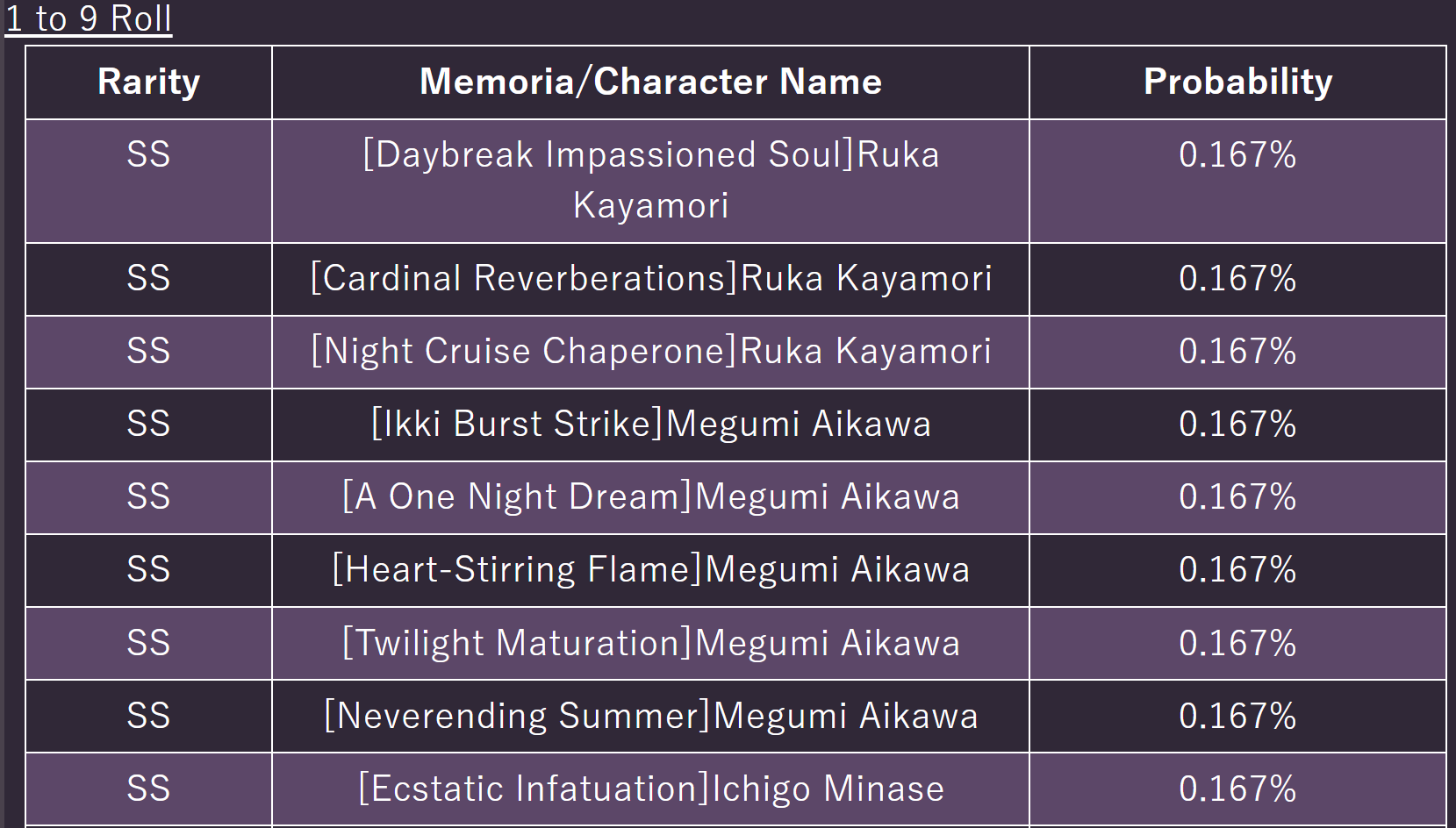Select the Daybreak Impassioned Soul Ruka Kayamori entry
This screenshot has height=828, width=1456.
pos(650,180)
